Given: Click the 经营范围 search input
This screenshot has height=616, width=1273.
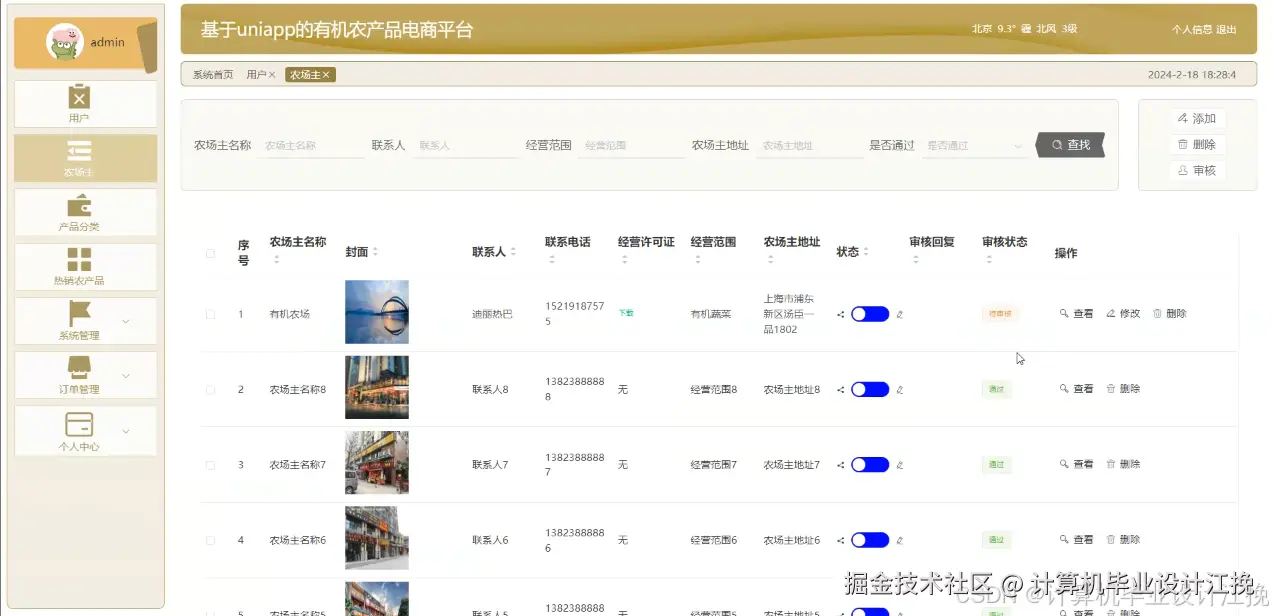Looking at the screenshot, I should coord(631,146).
